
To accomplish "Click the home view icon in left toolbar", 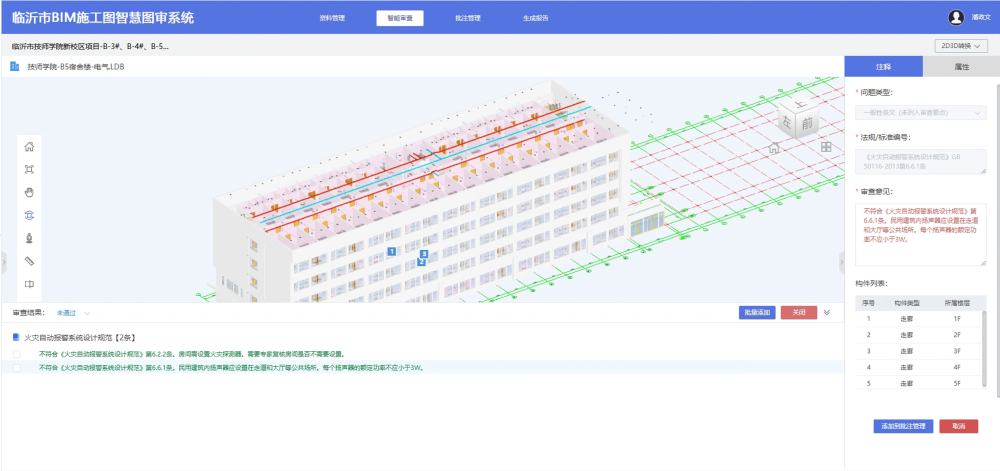I will [29, 147].
